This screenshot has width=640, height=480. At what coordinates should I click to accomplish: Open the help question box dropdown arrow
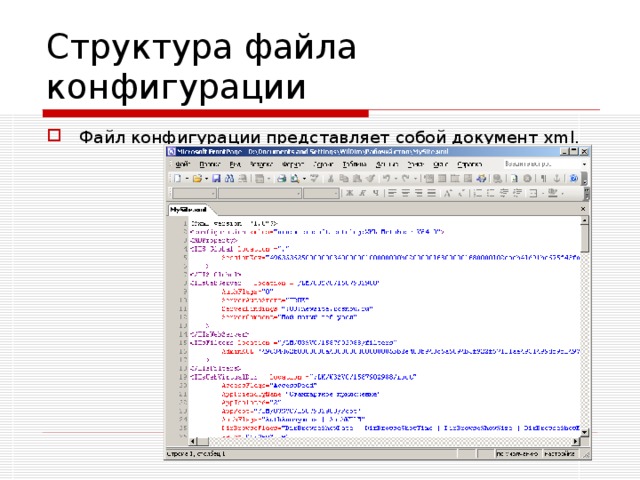[584, 164]
